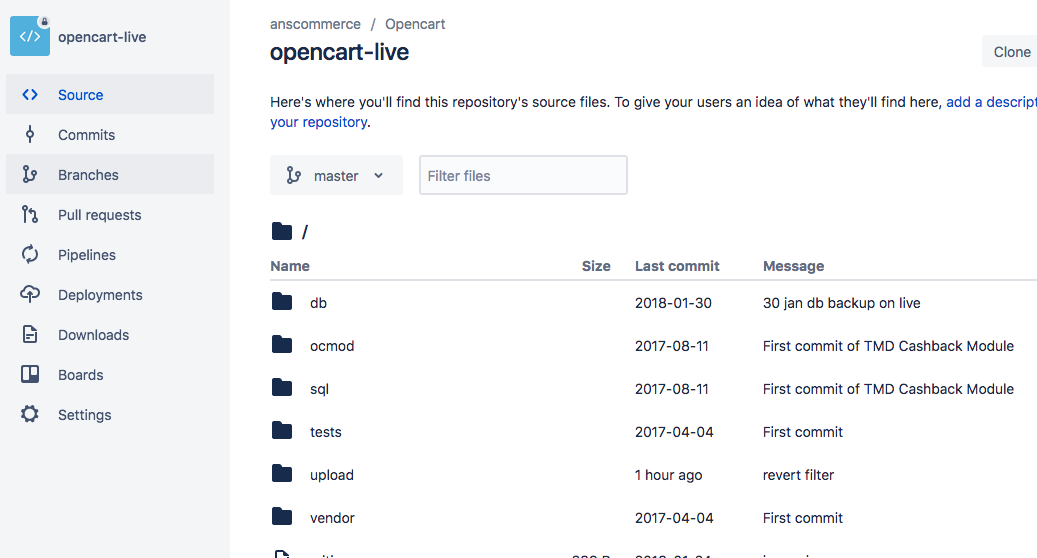Click the upload folder icon

tap(282, 473)
